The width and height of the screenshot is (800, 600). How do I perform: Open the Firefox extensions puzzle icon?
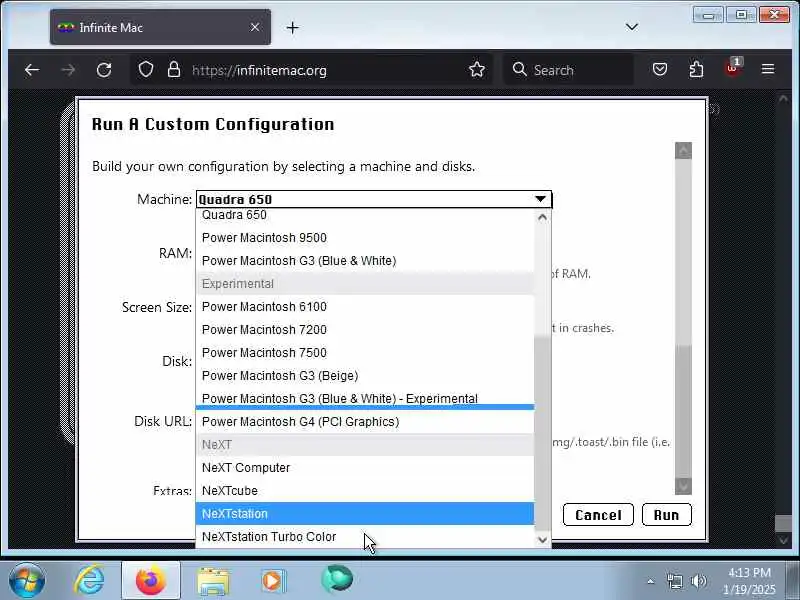tap(696, 69)
